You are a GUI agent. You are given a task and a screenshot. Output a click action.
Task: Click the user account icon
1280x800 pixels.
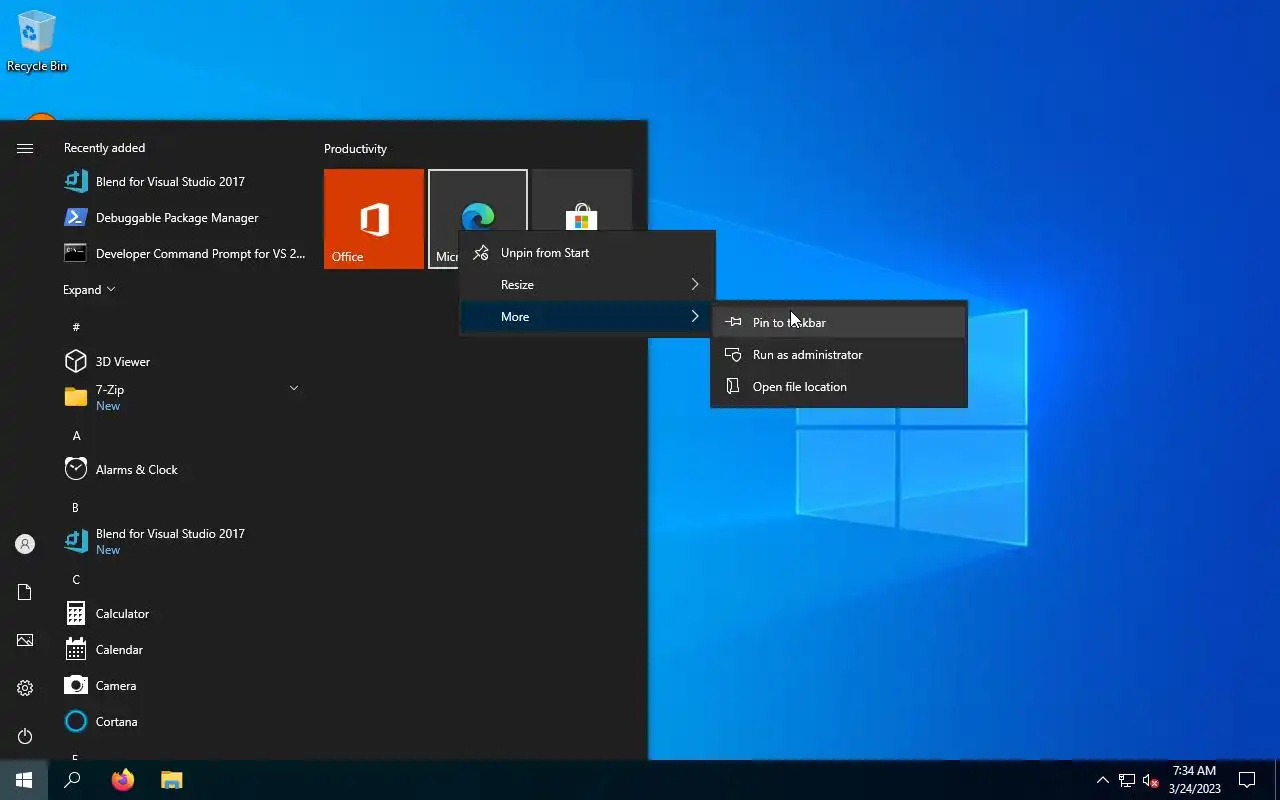pos(25,544)
